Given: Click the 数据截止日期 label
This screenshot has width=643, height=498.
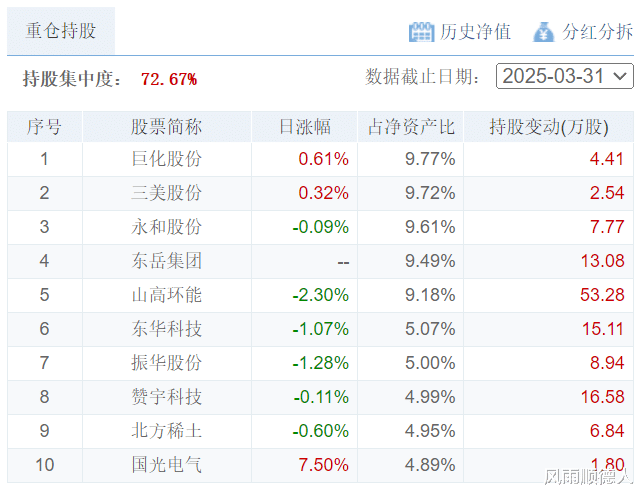Looking at the screenshot, I should click(x=422, y=77).
